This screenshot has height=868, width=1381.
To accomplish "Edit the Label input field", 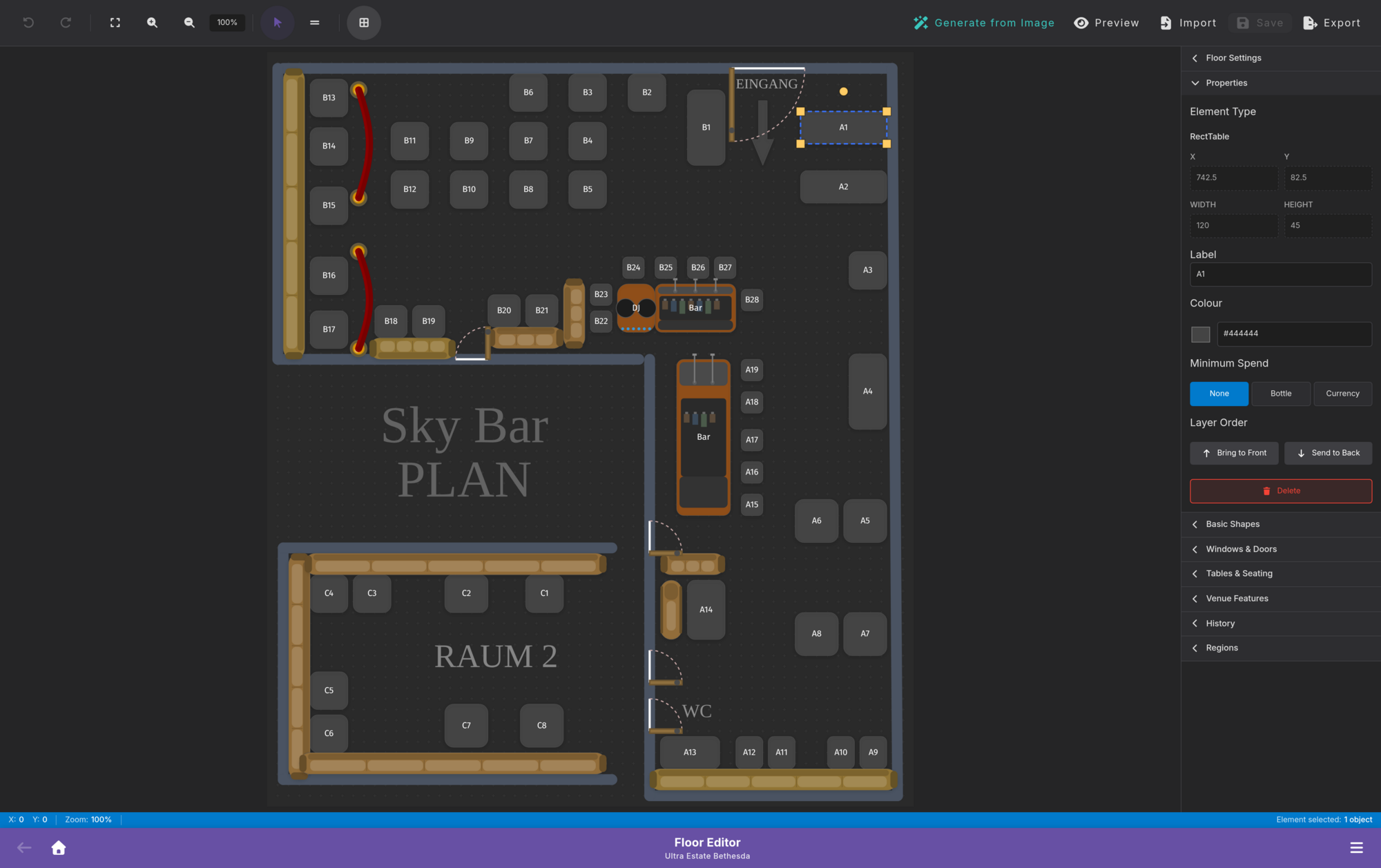I will tap(1280, 274).
